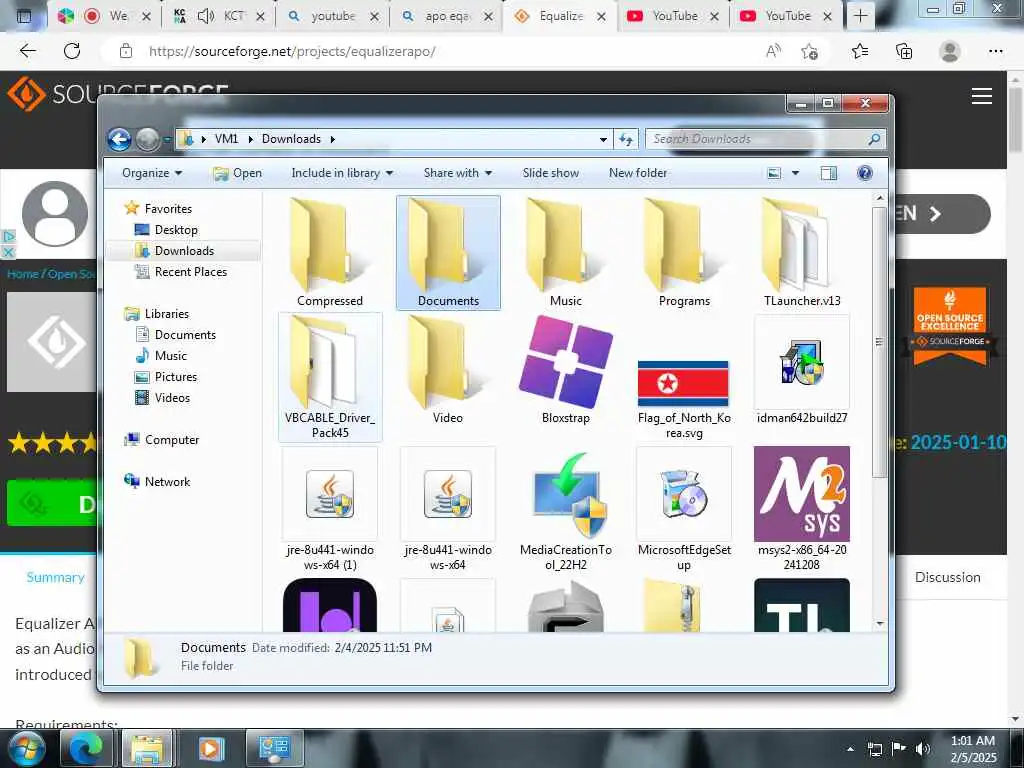Click the browser reload button

pyautogui.click(x=72, y=51)
